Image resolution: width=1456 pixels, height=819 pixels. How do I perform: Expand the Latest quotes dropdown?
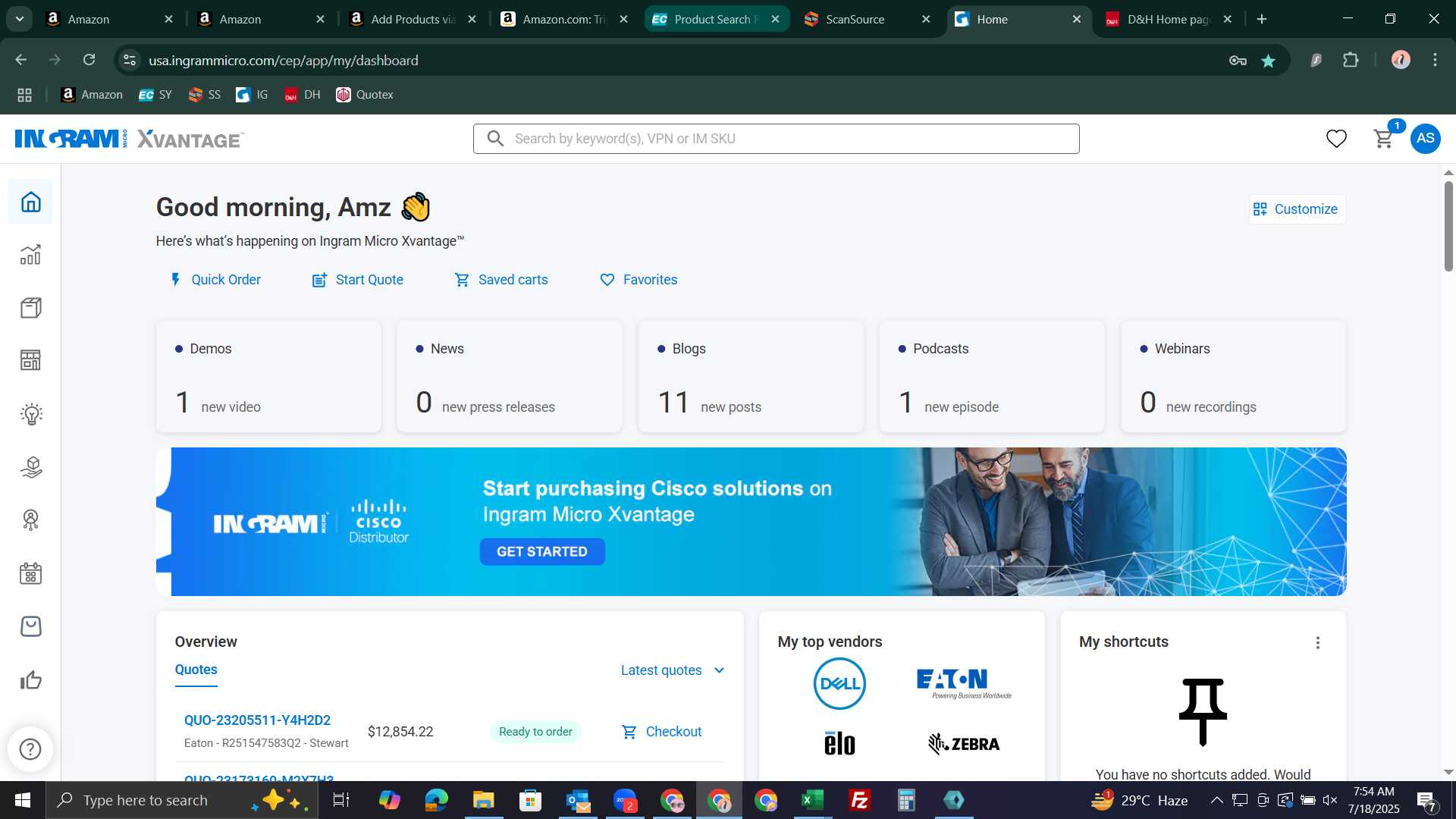click(x=673, y=670)
